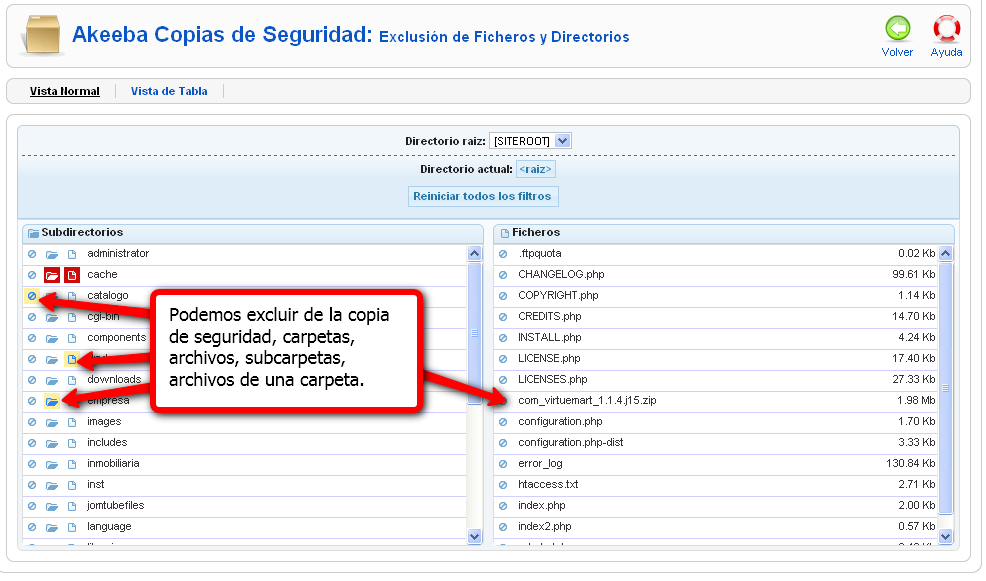The height and width of the screenshot is (581, 986).
Task: Click the Ficheros panel header
Action: (x=726, y=234)
